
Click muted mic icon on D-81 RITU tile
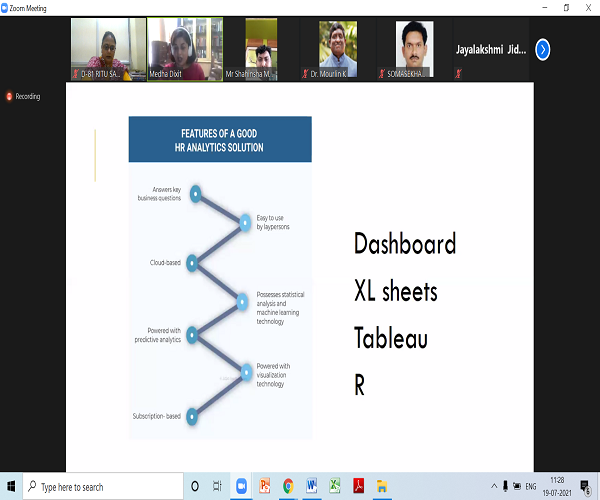pyautogui.click(x=75, y=74)
